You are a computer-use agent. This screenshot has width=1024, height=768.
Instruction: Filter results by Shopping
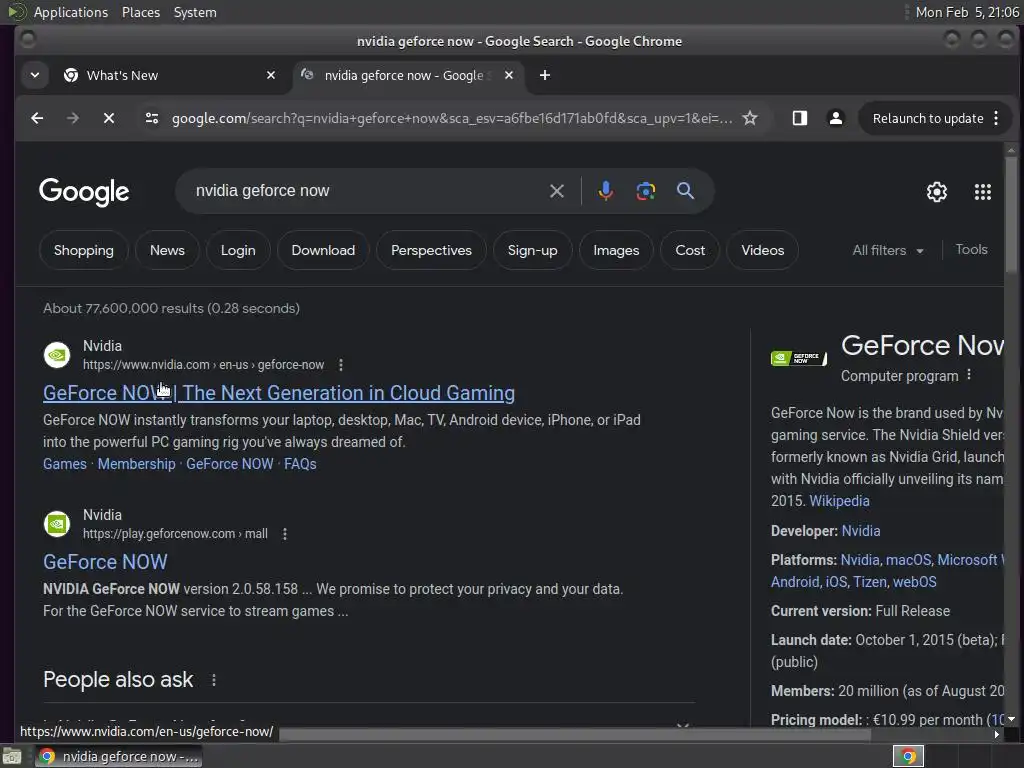pos(84,250)
